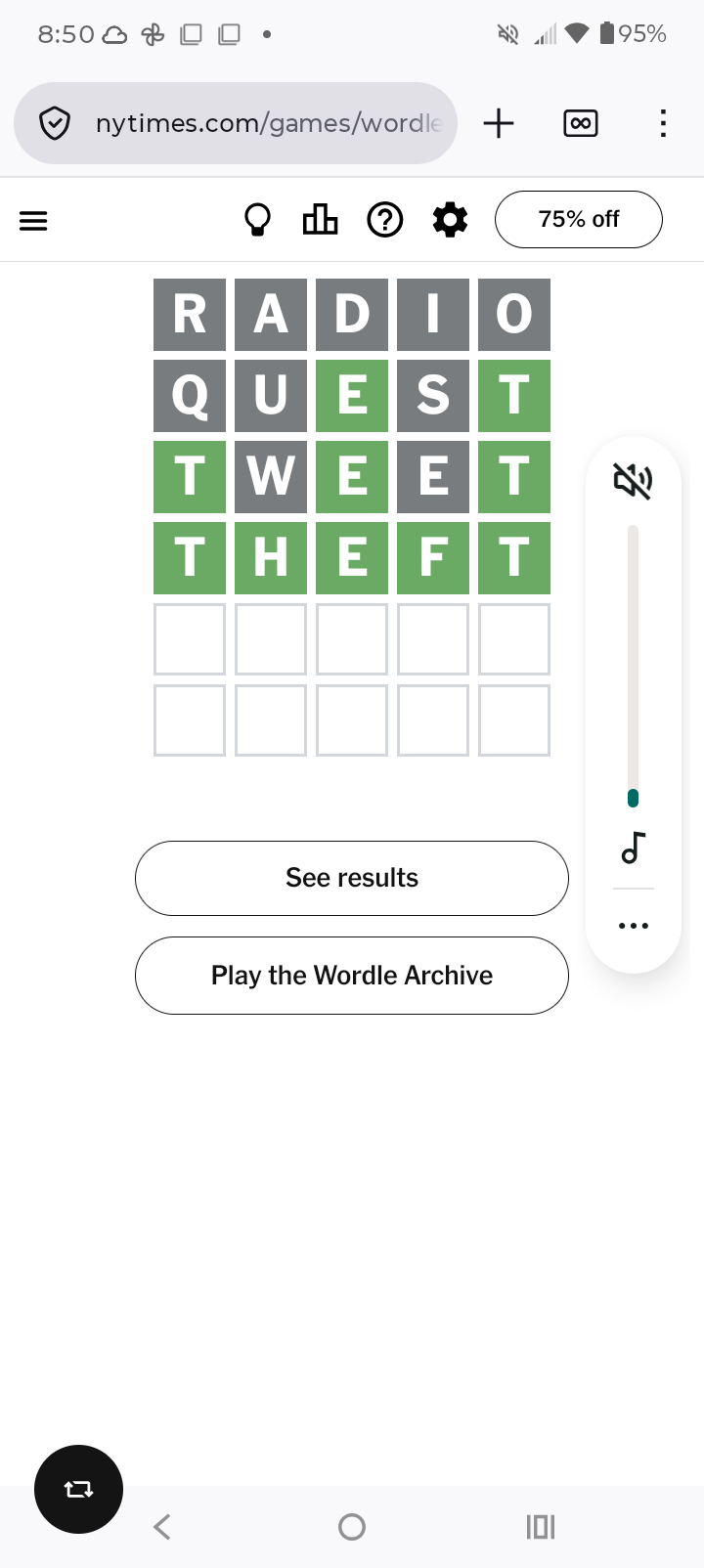Screen dimensions: 704x1568
Task: Open the Wordle hamburger navigation menu
Action: click(x=33, y=220)
